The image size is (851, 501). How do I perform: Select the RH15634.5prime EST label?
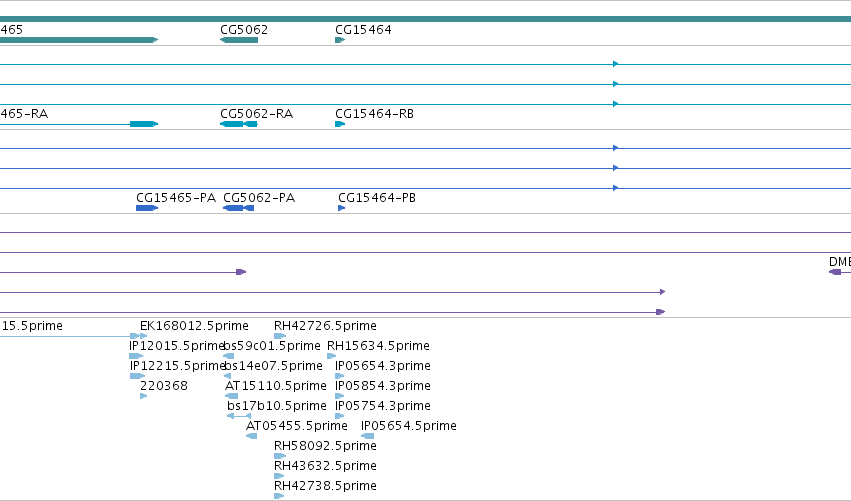[378, 346]
